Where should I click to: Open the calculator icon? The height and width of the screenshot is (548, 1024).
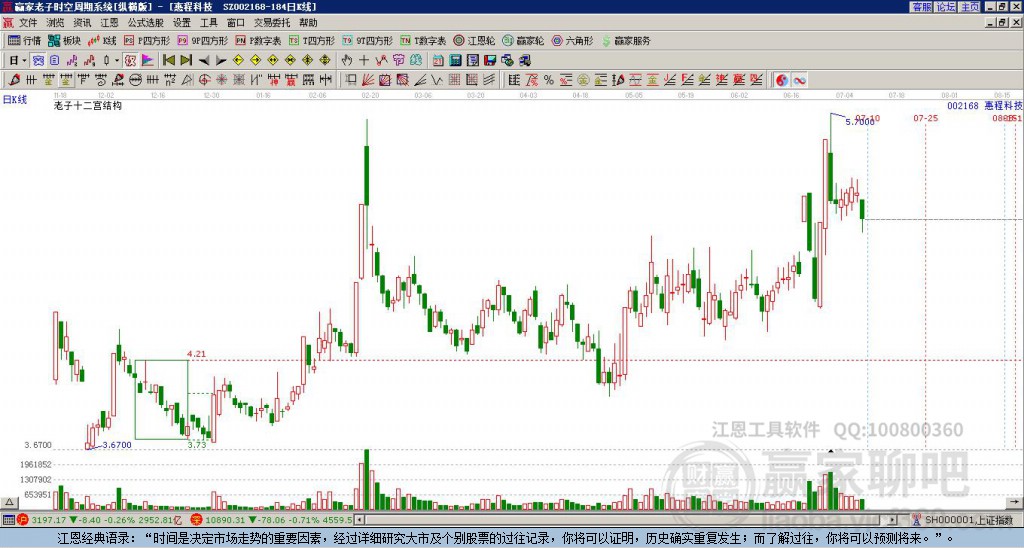pyautogui.click(x=456, y=61)
